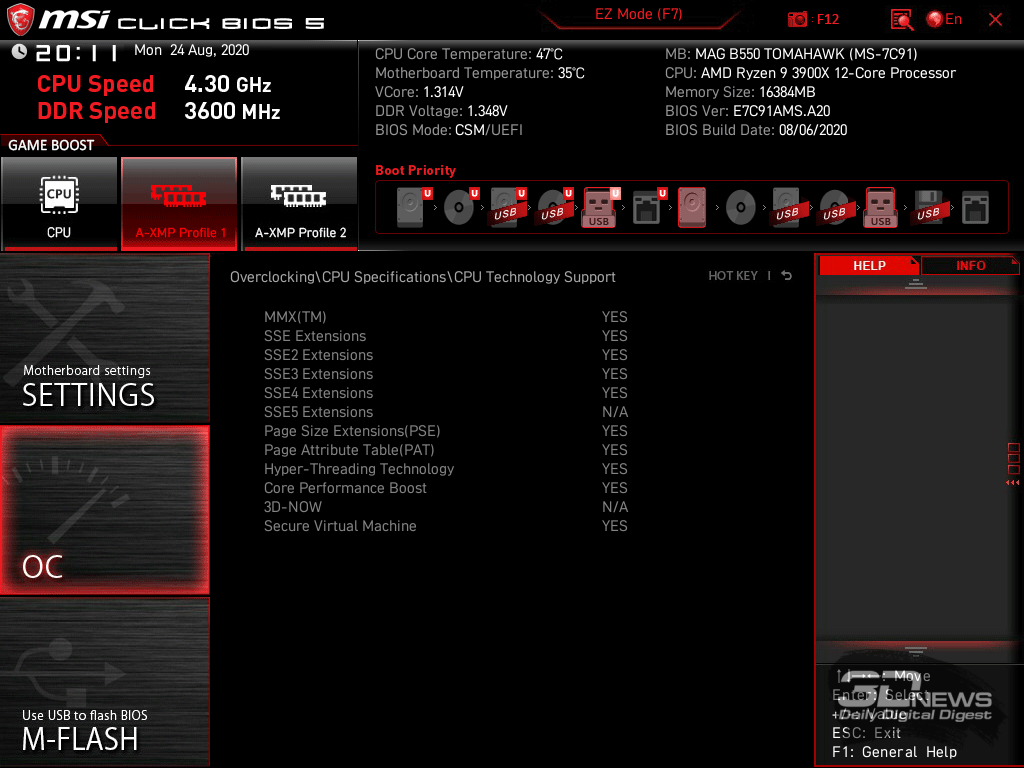Switch to the INFO tab

(970, 265)
